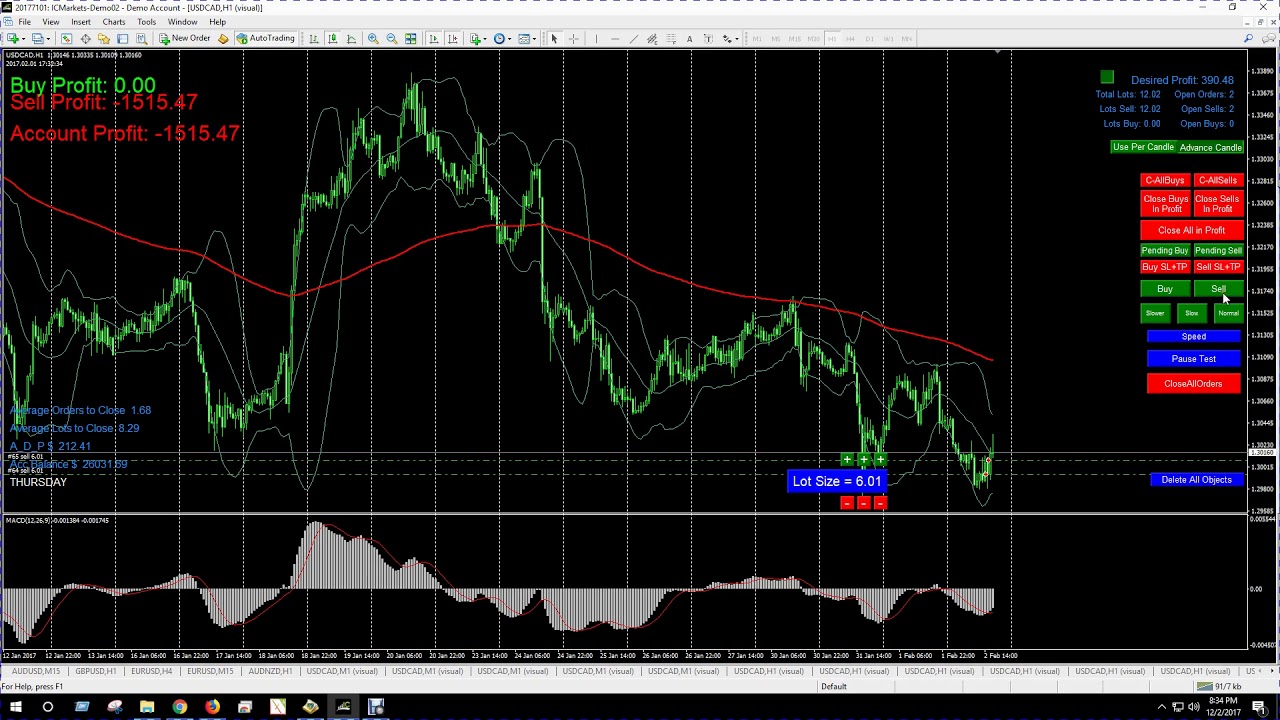Toggle Advance Candle mode
Viewport: 1280px width, 720px height.
click(x=1210, y=147)
